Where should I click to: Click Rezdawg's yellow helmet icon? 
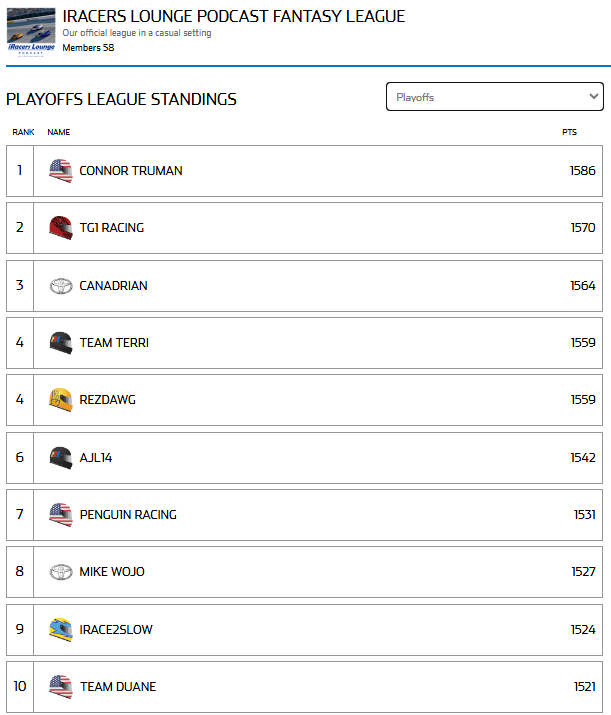61,400
